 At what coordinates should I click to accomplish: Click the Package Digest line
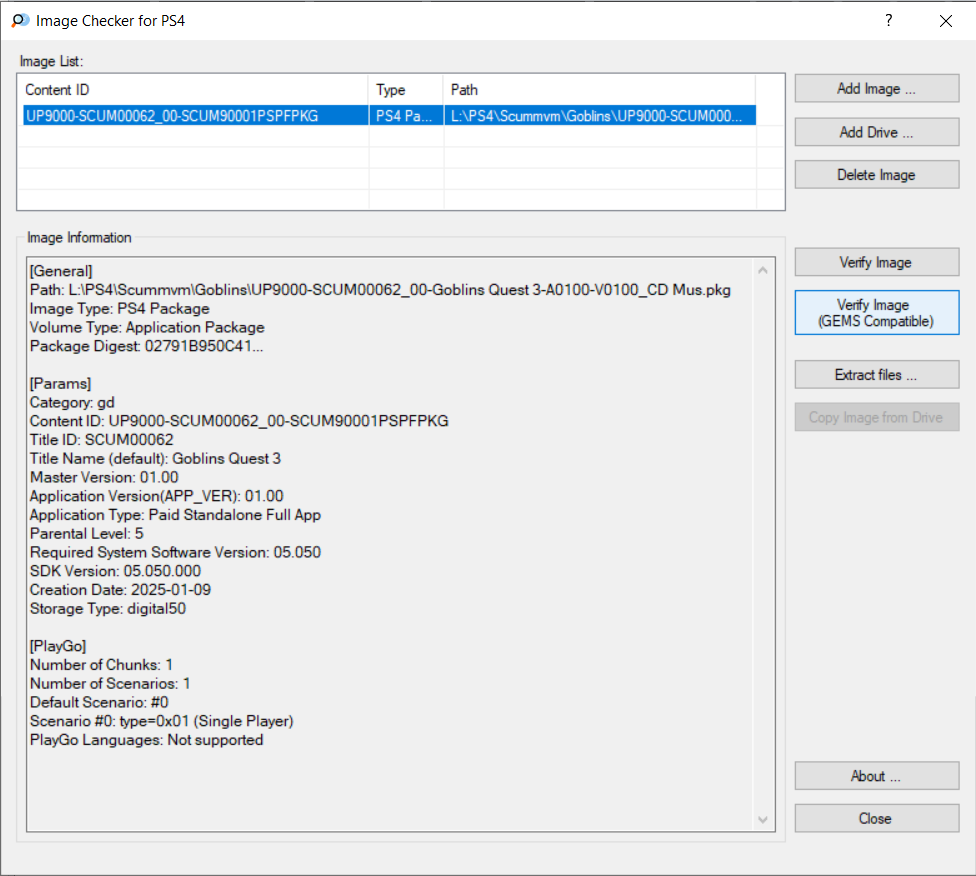146,346
